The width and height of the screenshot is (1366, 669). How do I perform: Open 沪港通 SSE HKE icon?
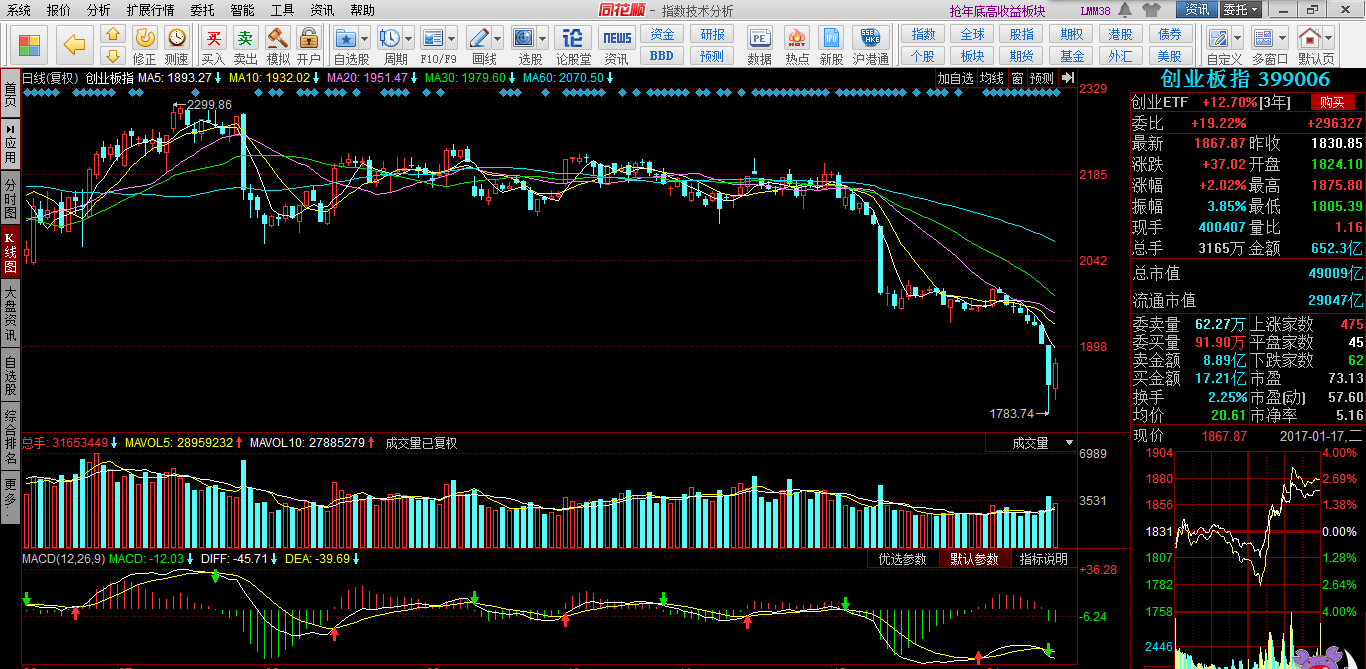pos(871,46)
